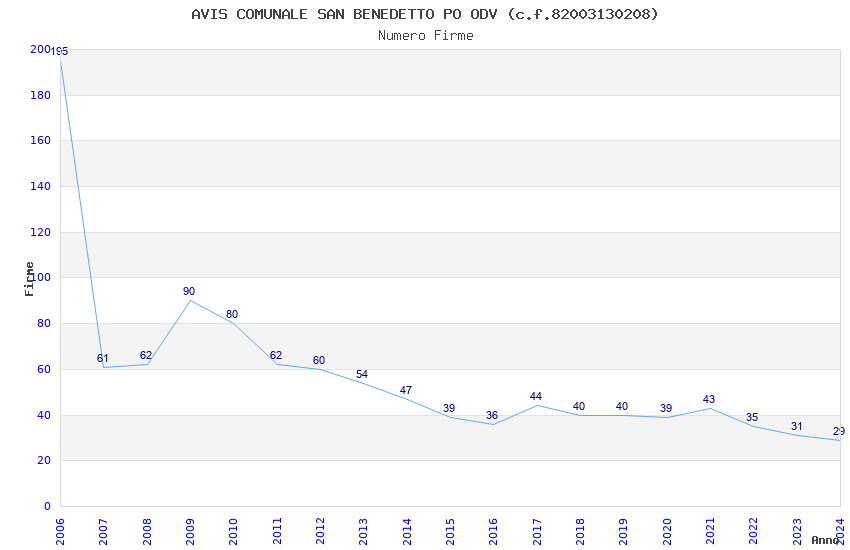850x550 pixels.
Task: Click the 39 data label for year 2015
Action: click(449, 409)
